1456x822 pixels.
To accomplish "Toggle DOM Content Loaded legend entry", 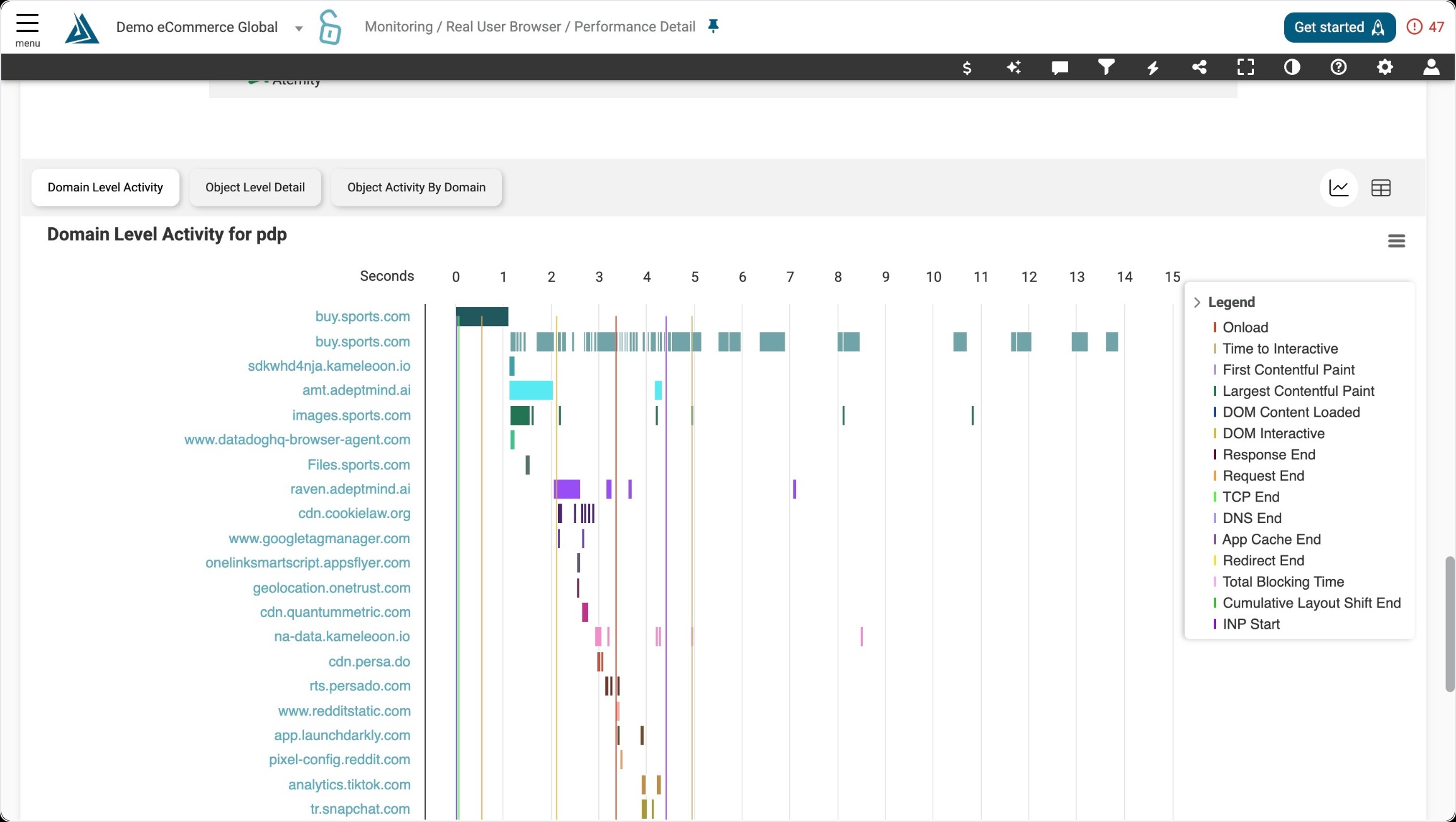I will point(1287,412).
